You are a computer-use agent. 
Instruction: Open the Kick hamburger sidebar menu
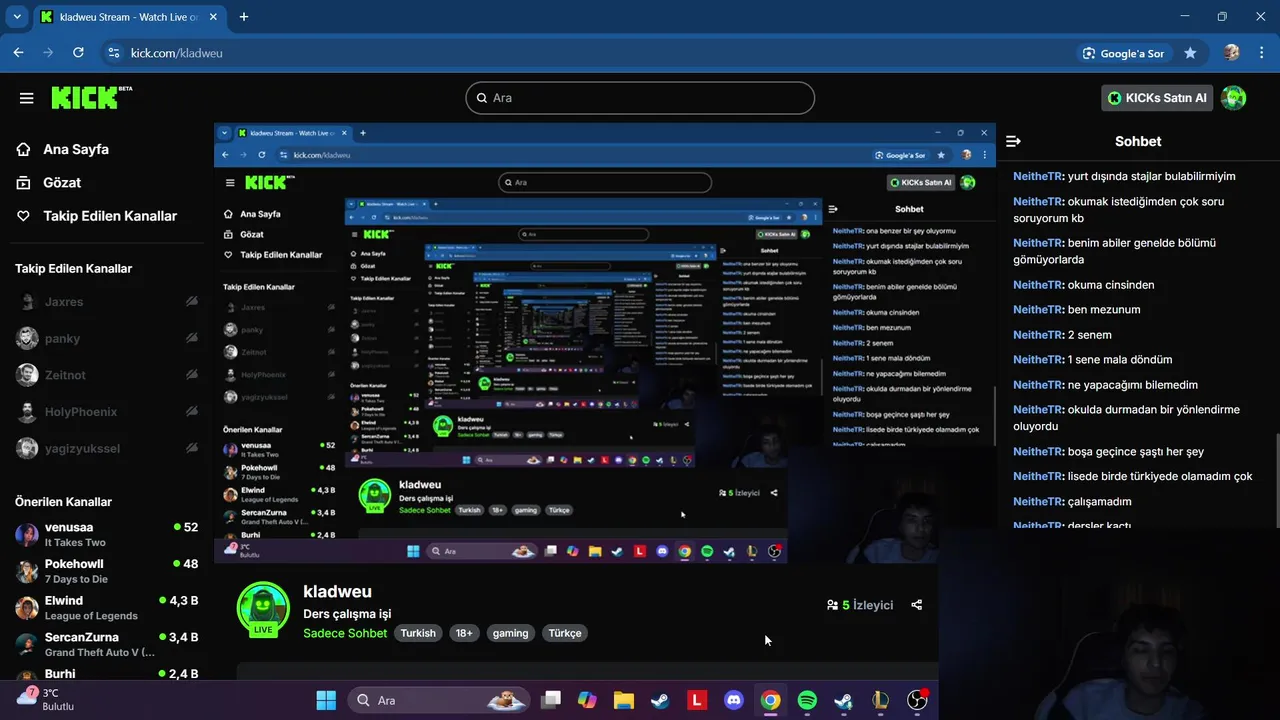click(x=27, y=98)
